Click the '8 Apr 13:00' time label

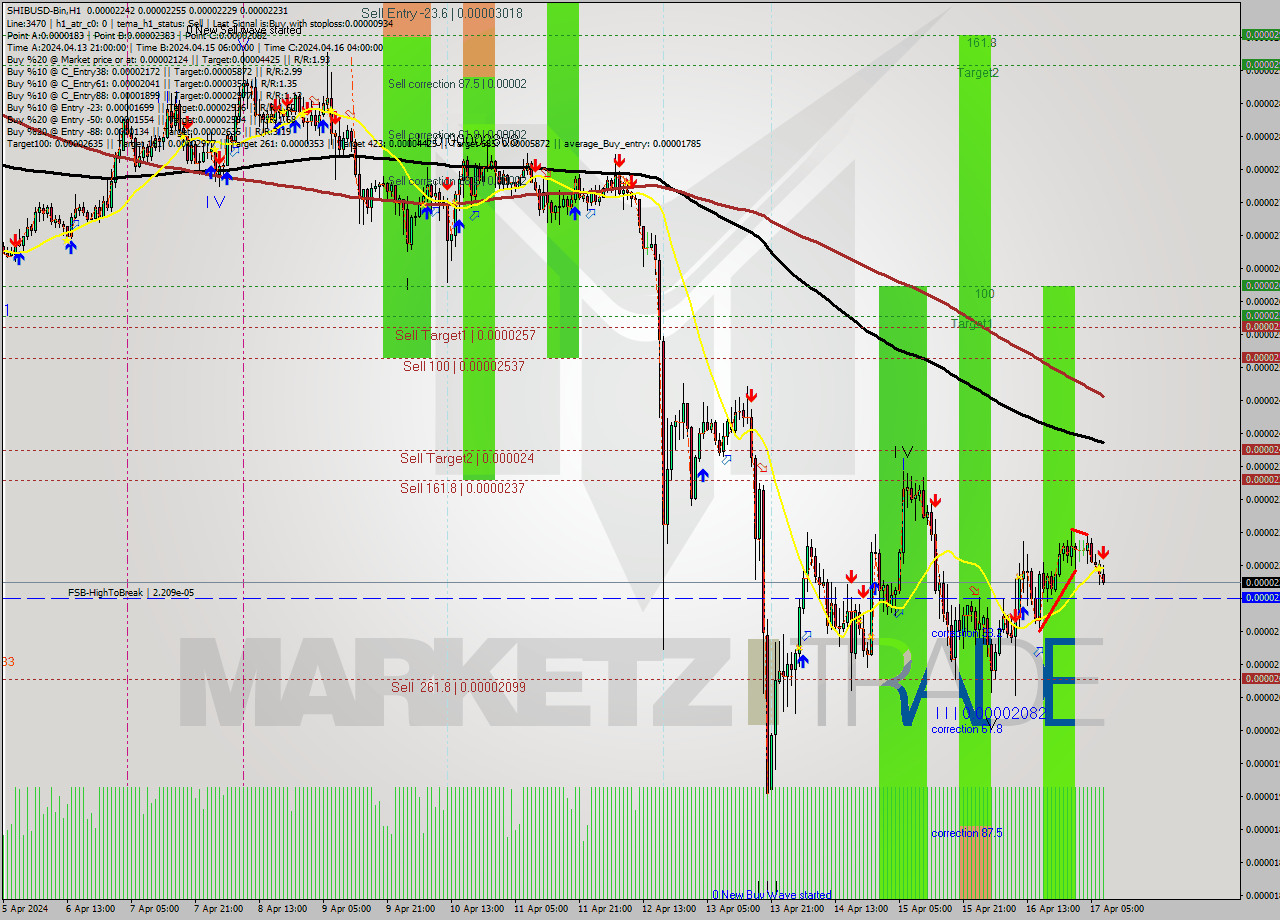click(283, 909)
